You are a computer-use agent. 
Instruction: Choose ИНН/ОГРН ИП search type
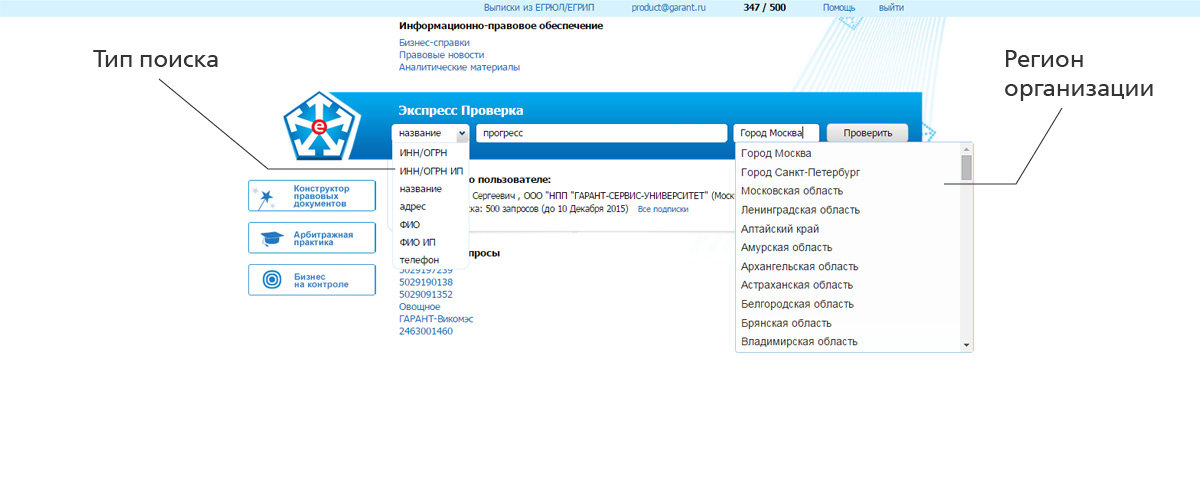(430, 171)
